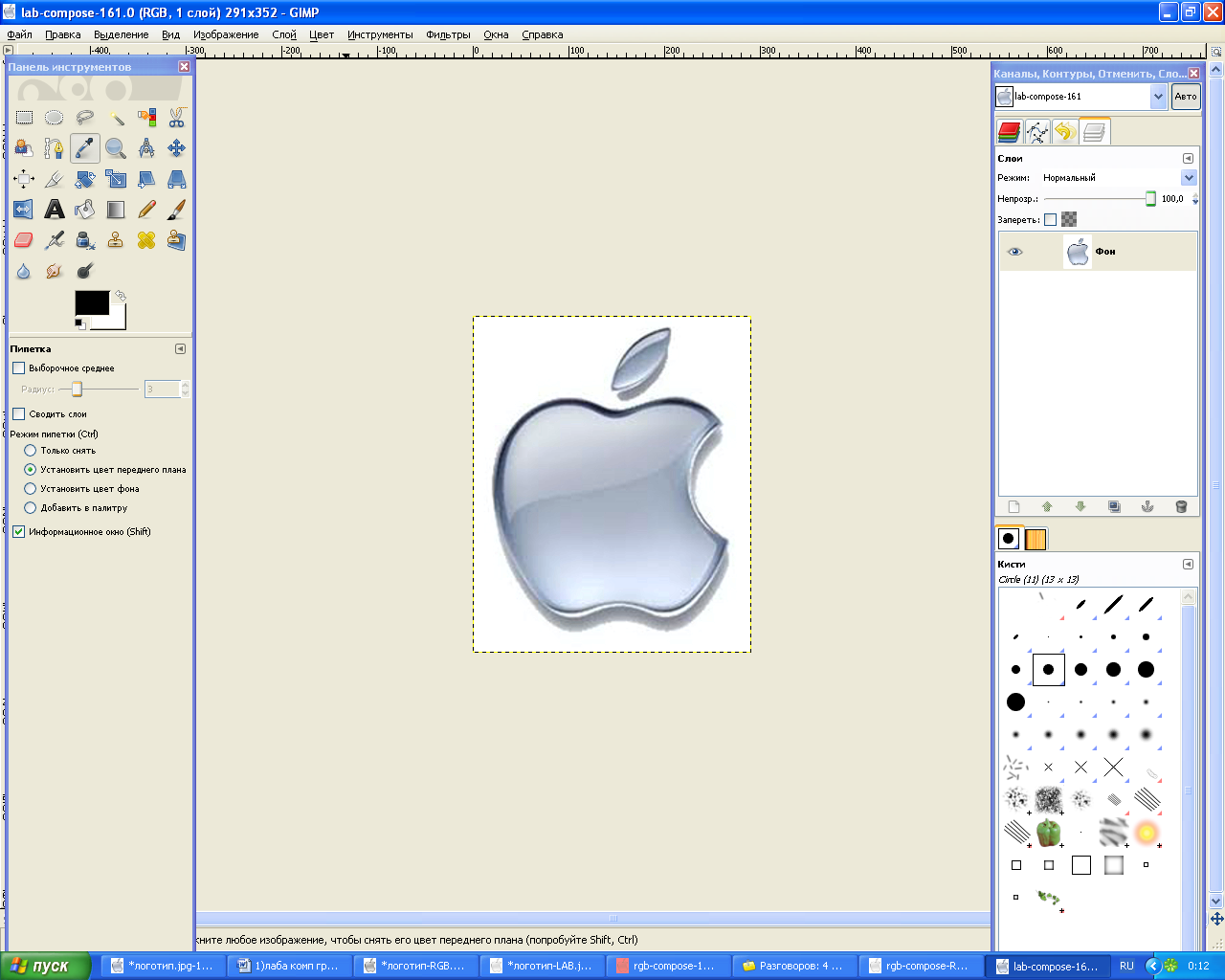
Task: Select the Perspective tool
Action: coord(177,179)
